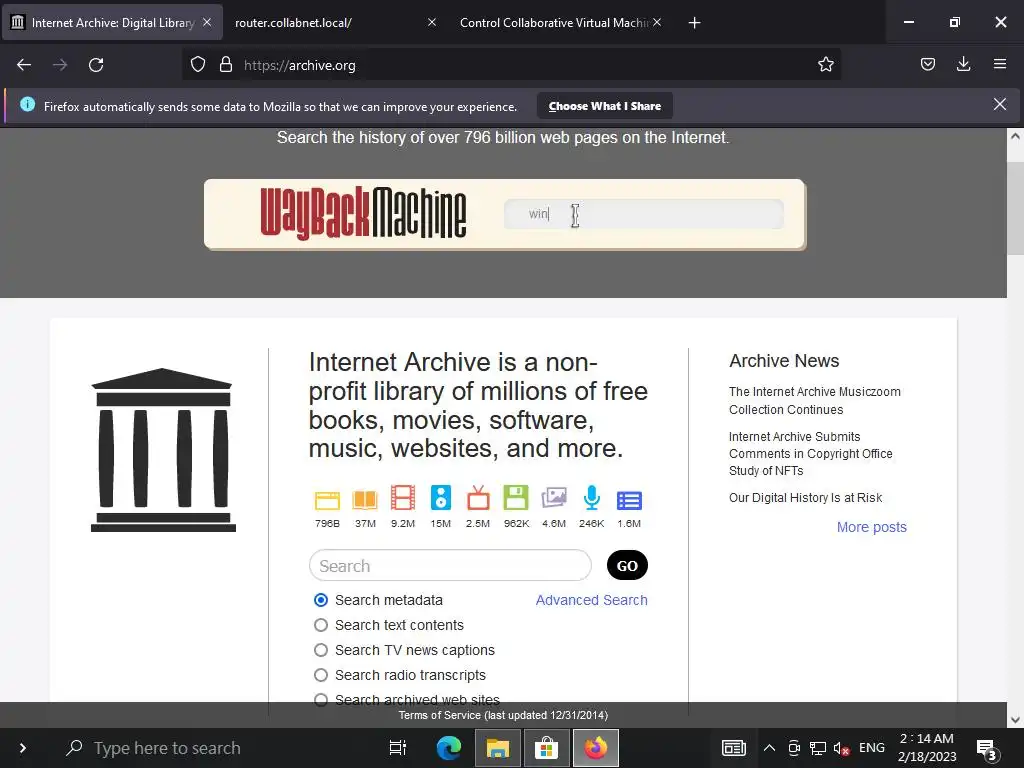Image resolution: width=1024 pixels, height=768 pixels.
Task: Bookmark this page with the star
Action: click(x=825, y=65)
